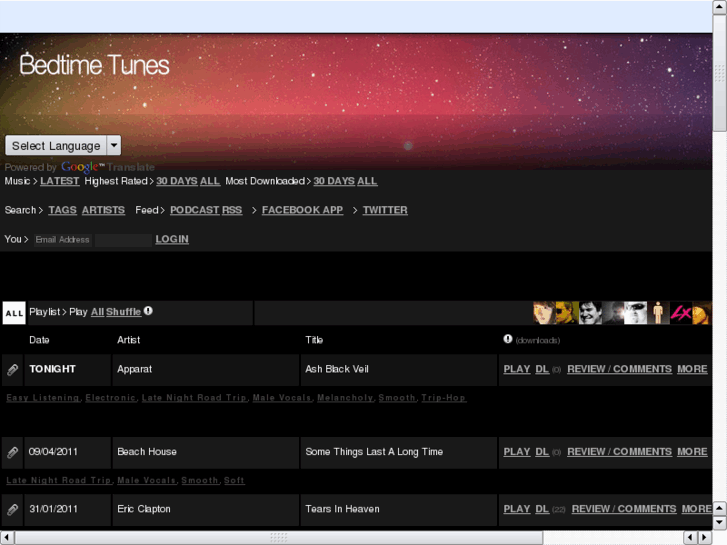Click the TONIGHT date cell

click(x=67, y=370)
